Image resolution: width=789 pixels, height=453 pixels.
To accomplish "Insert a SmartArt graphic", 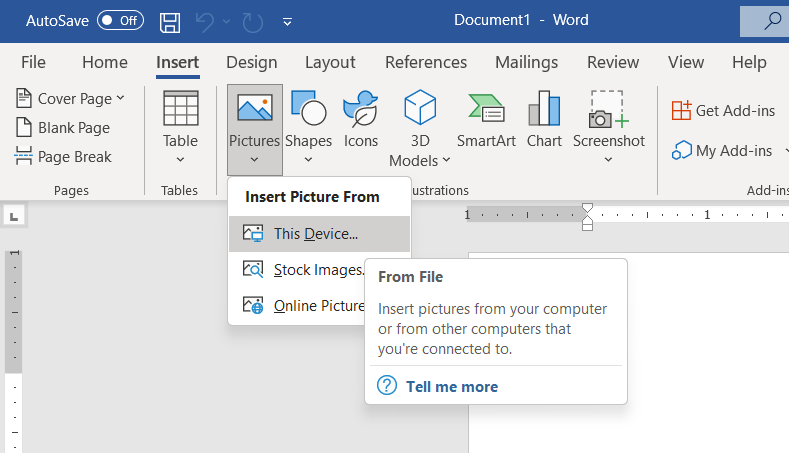I will click(x=486, y=119).
